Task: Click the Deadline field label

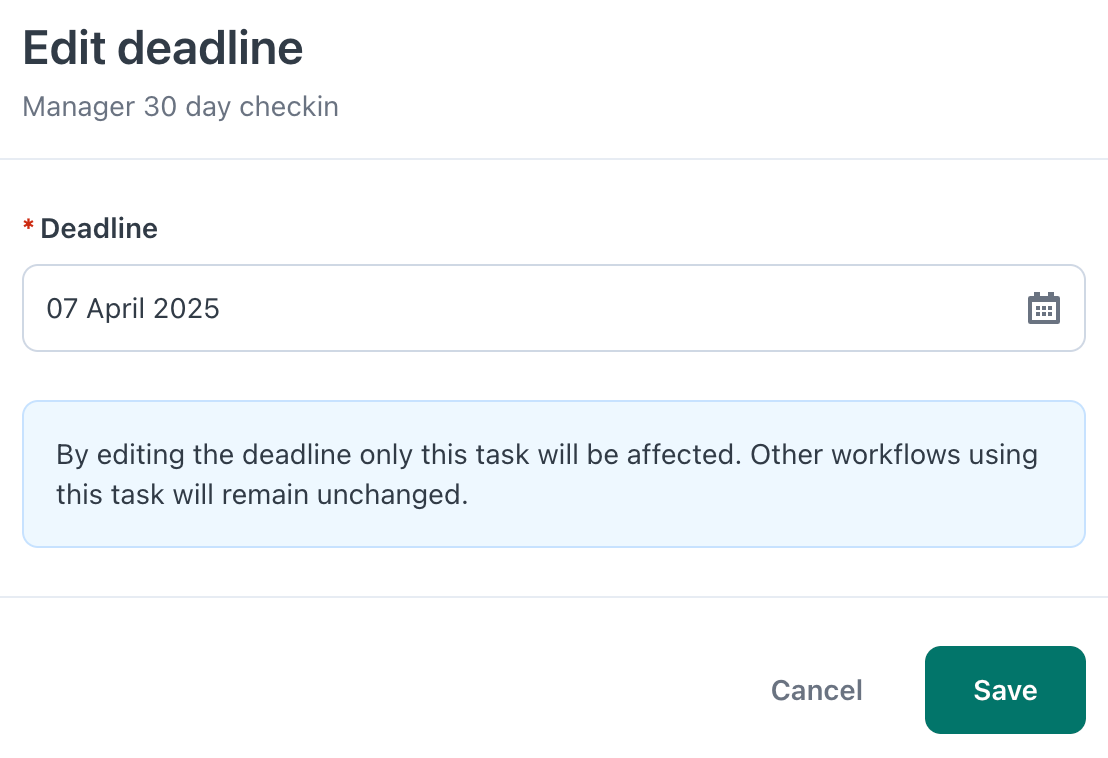Action: pos(99,228)
